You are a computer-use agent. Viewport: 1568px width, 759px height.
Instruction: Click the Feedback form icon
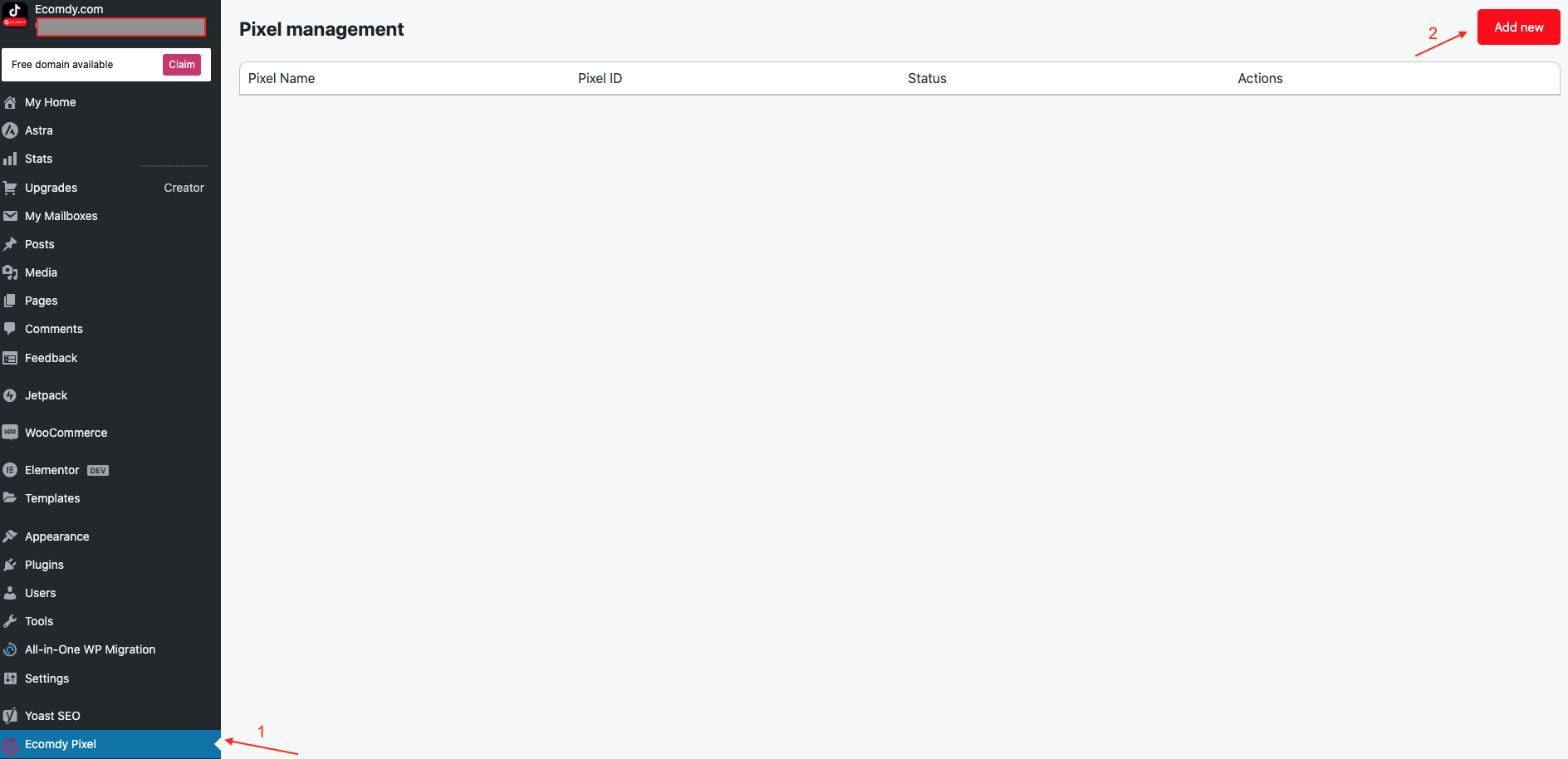(10, 358)
